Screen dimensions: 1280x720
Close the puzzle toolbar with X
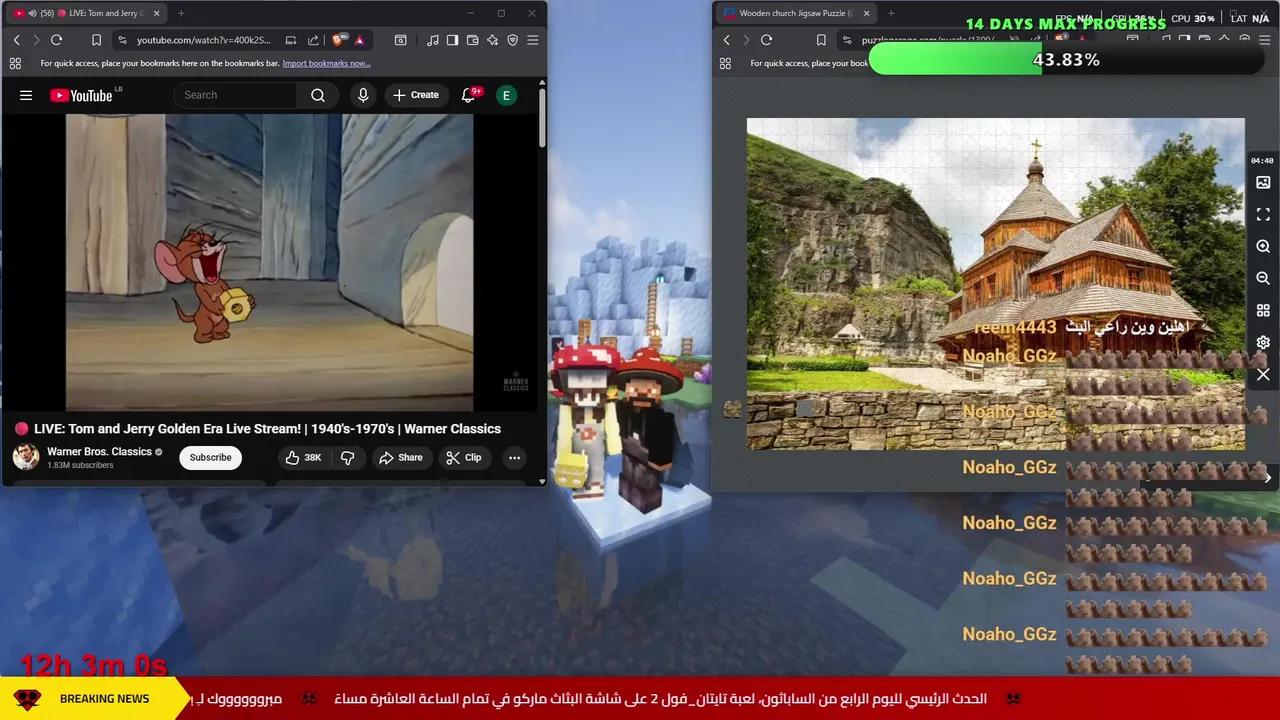(x=1263, y=375)
